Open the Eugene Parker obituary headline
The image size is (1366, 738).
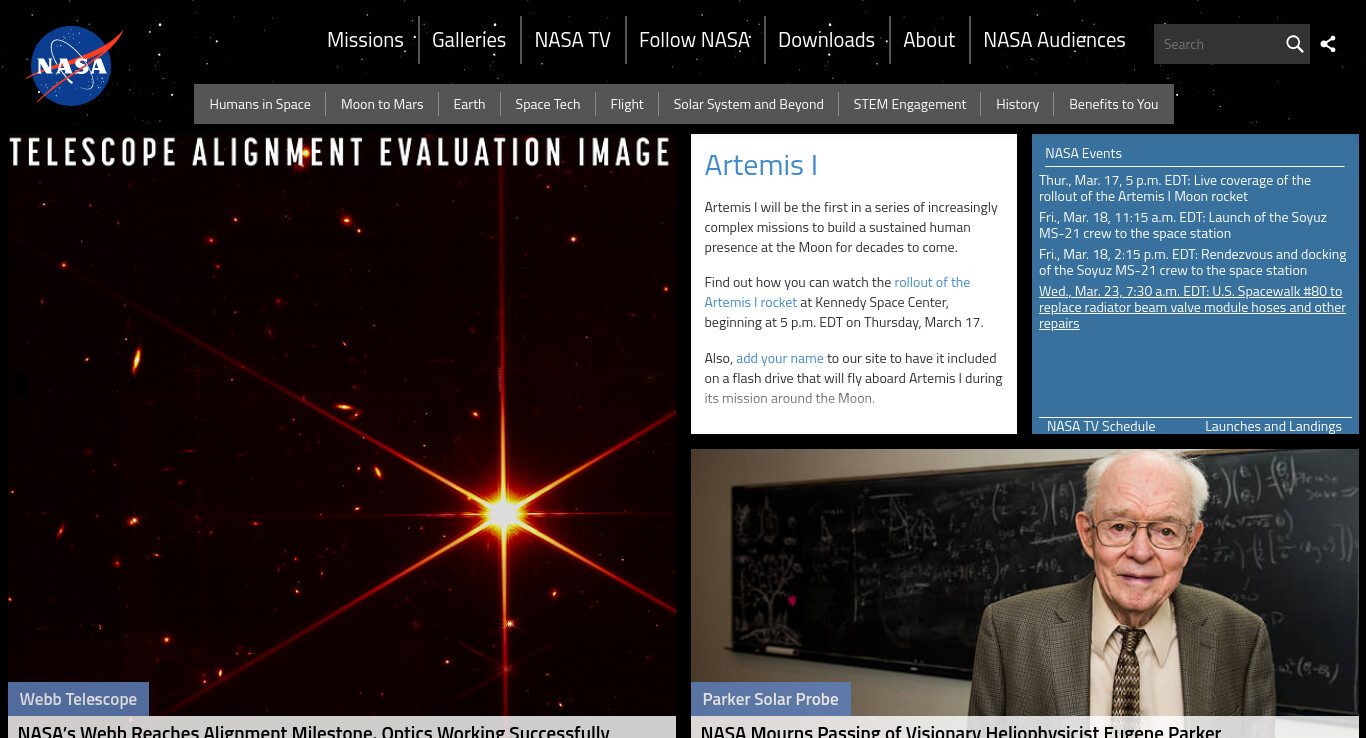pyautogui.click(x=961, y=730)
